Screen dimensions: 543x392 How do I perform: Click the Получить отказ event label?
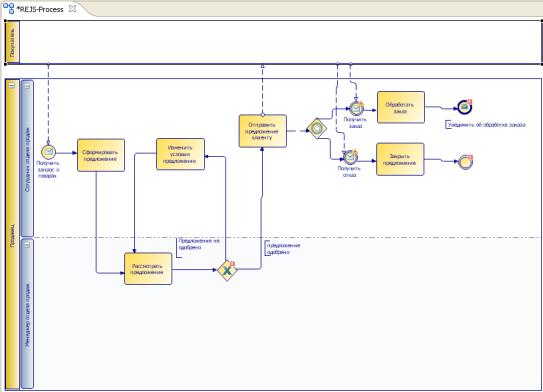pyautogui.click(x=349, y=171)
